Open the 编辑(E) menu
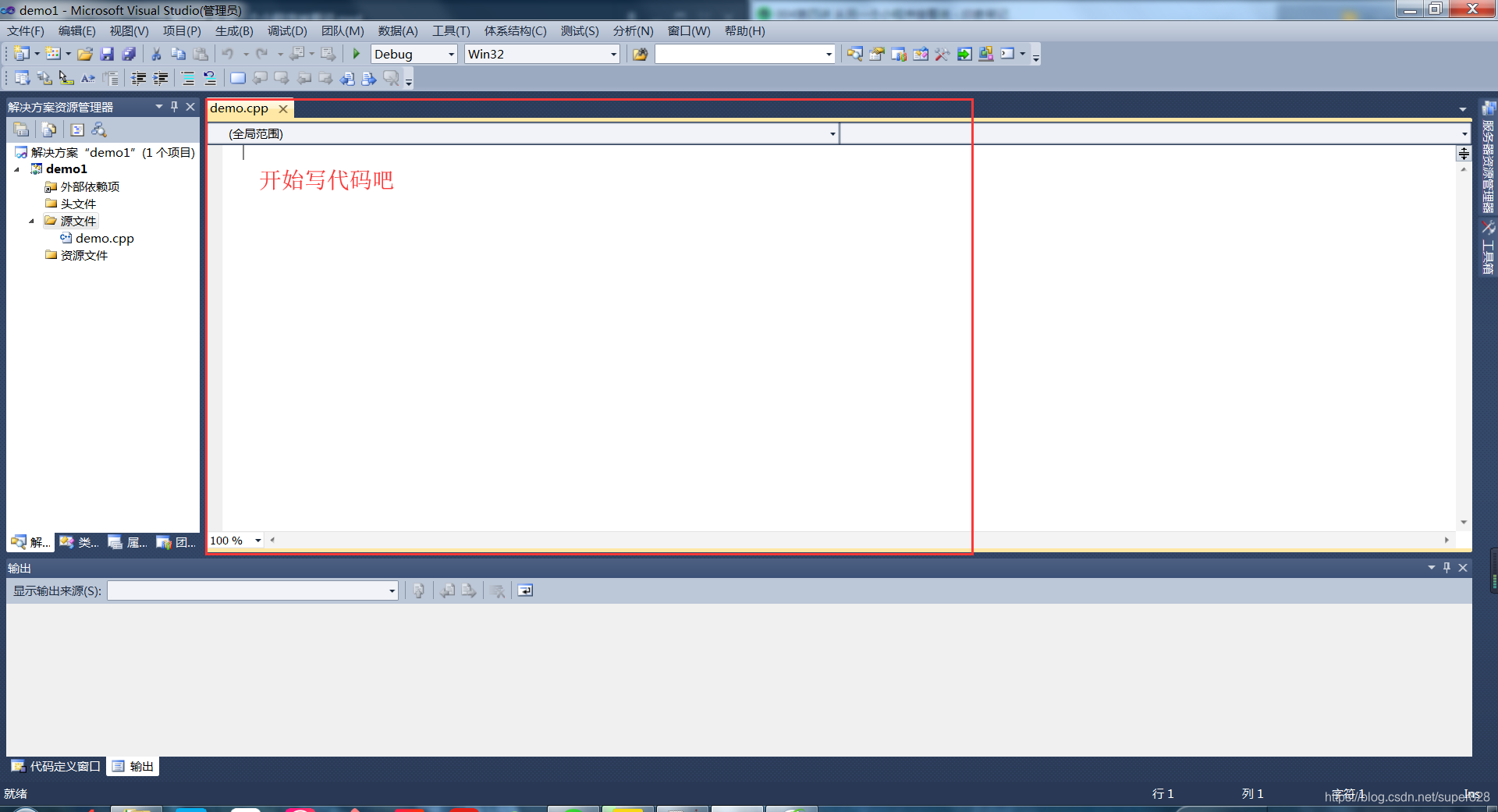This screenshot has height=812, width=1498. click(76, 31)
